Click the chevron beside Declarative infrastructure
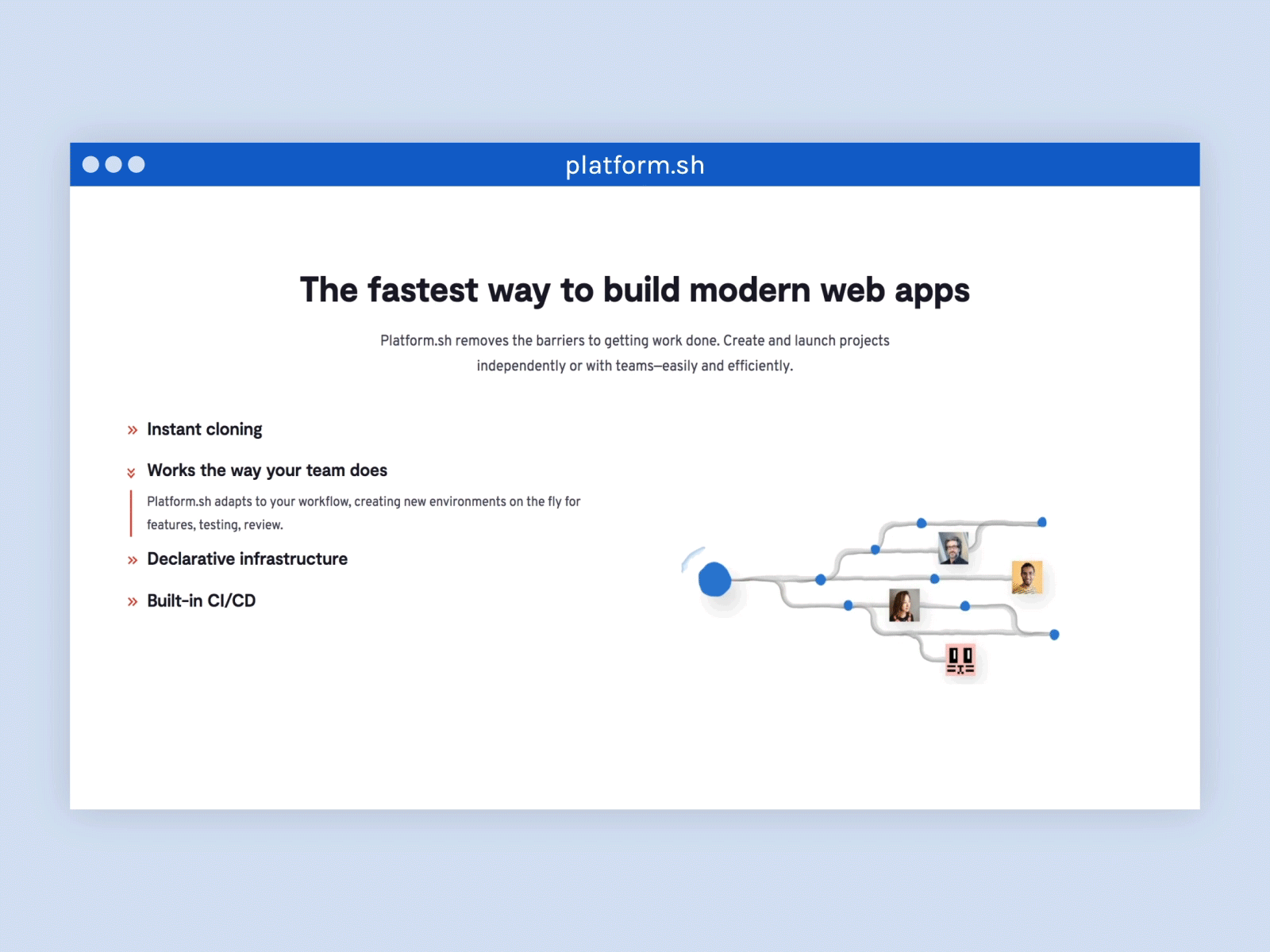The image size is (1270, 952). click(132, 559)
